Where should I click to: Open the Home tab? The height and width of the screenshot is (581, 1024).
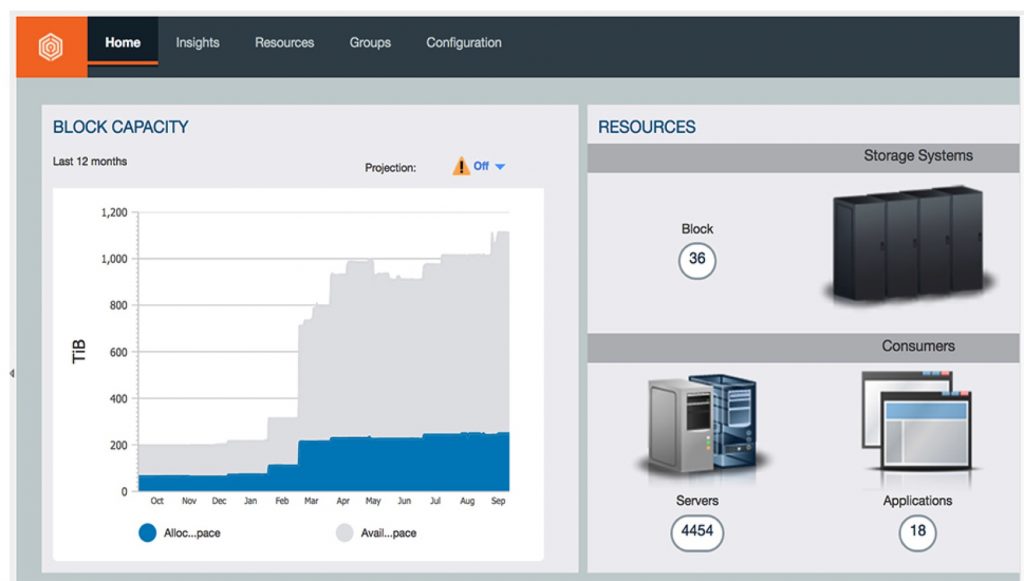[123, 42]
